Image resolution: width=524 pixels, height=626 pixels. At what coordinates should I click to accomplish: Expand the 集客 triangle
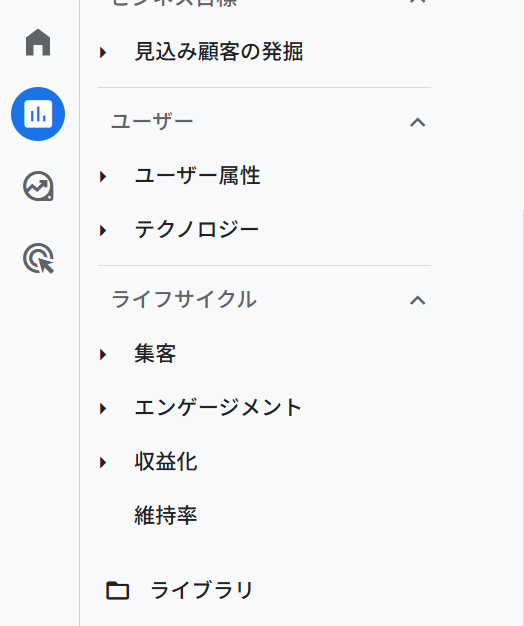[103, 354]
